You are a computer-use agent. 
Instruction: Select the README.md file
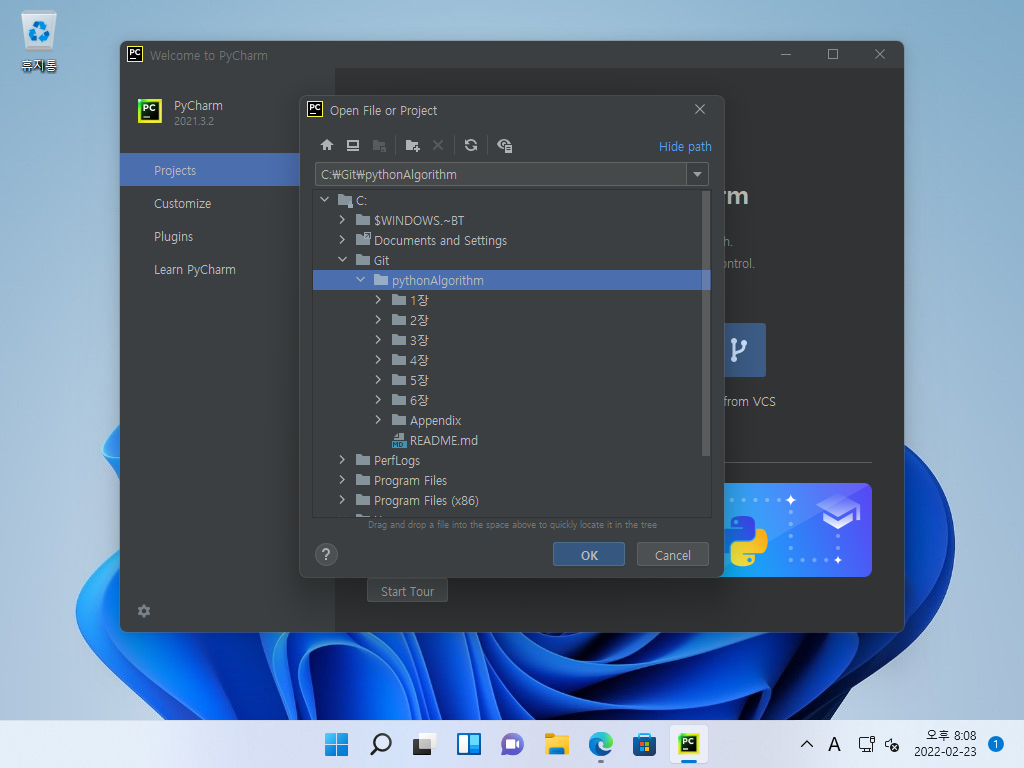click(435, 441)
